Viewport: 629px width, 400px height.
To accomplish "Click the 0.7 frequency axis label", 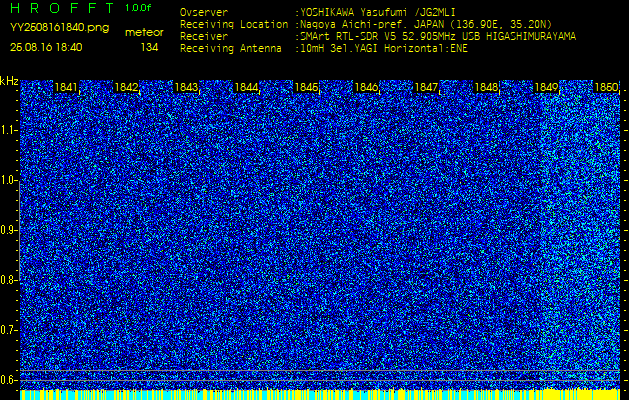I will point(8,330).
